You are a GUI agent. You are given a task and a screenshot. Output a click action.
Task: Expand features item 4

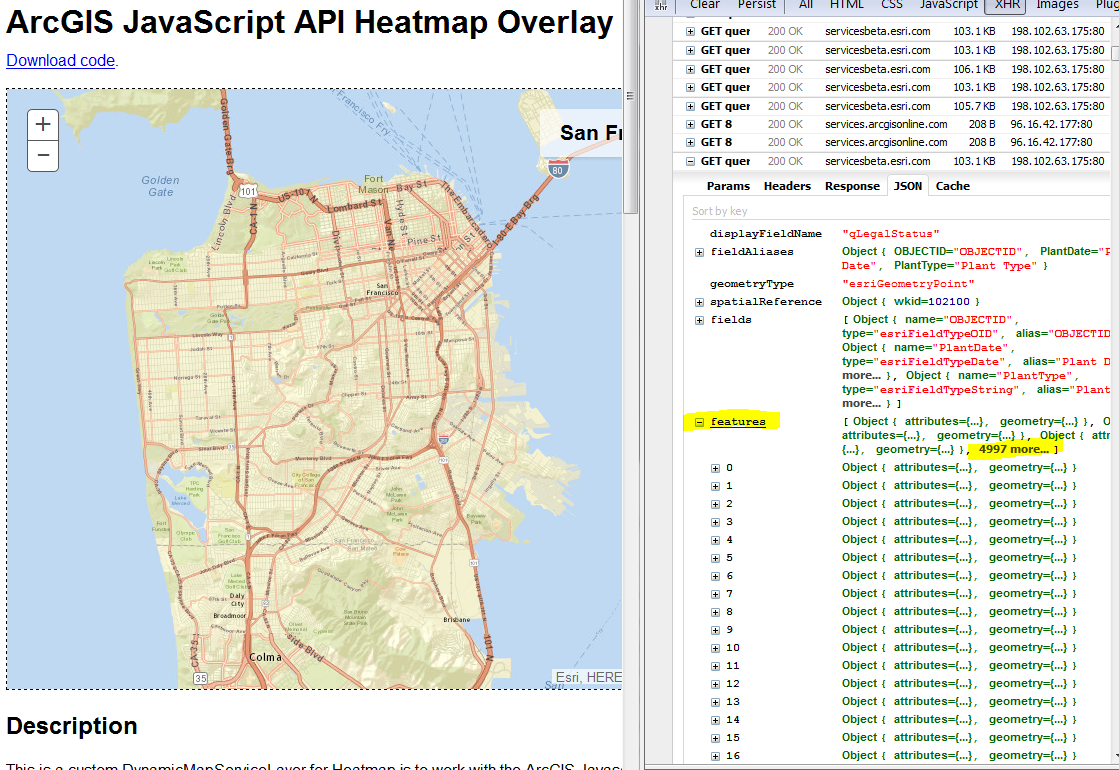tap(715, 540)
